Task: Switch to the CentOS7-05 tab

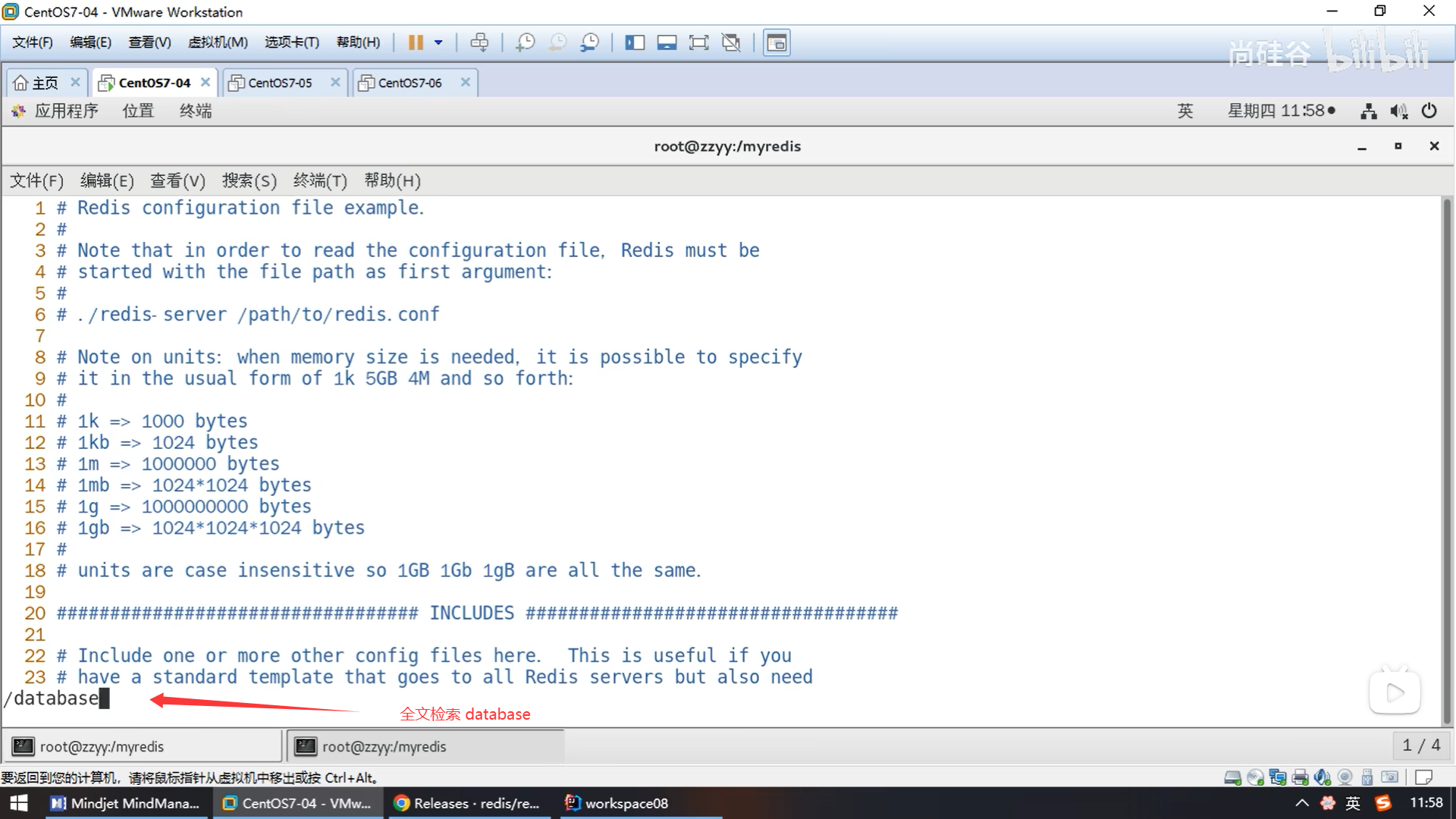Action: tap(279, 83)
